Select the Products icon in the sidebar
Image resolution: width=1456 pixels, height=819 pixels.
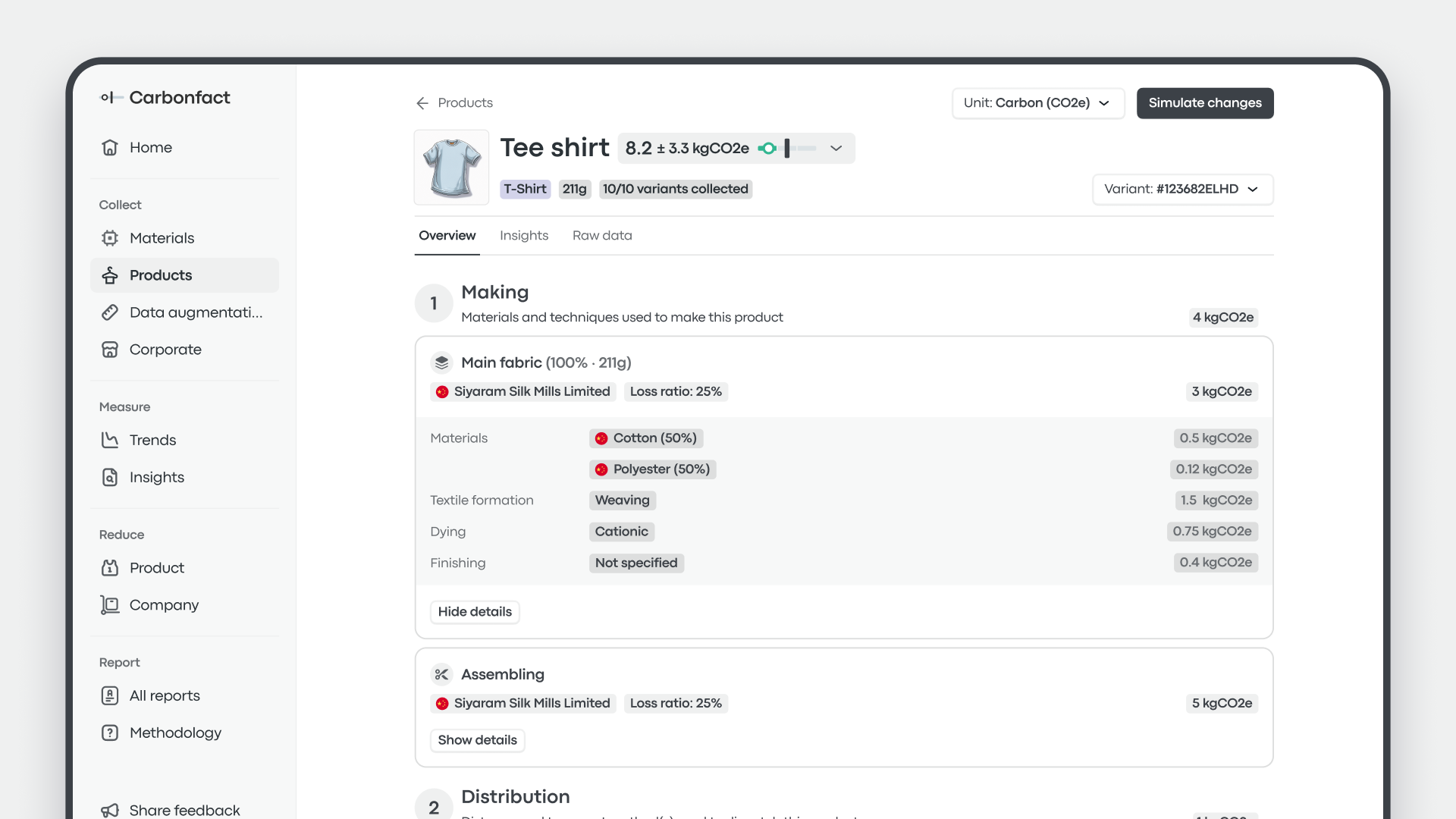pyautogui.click(x=110, y=275)
